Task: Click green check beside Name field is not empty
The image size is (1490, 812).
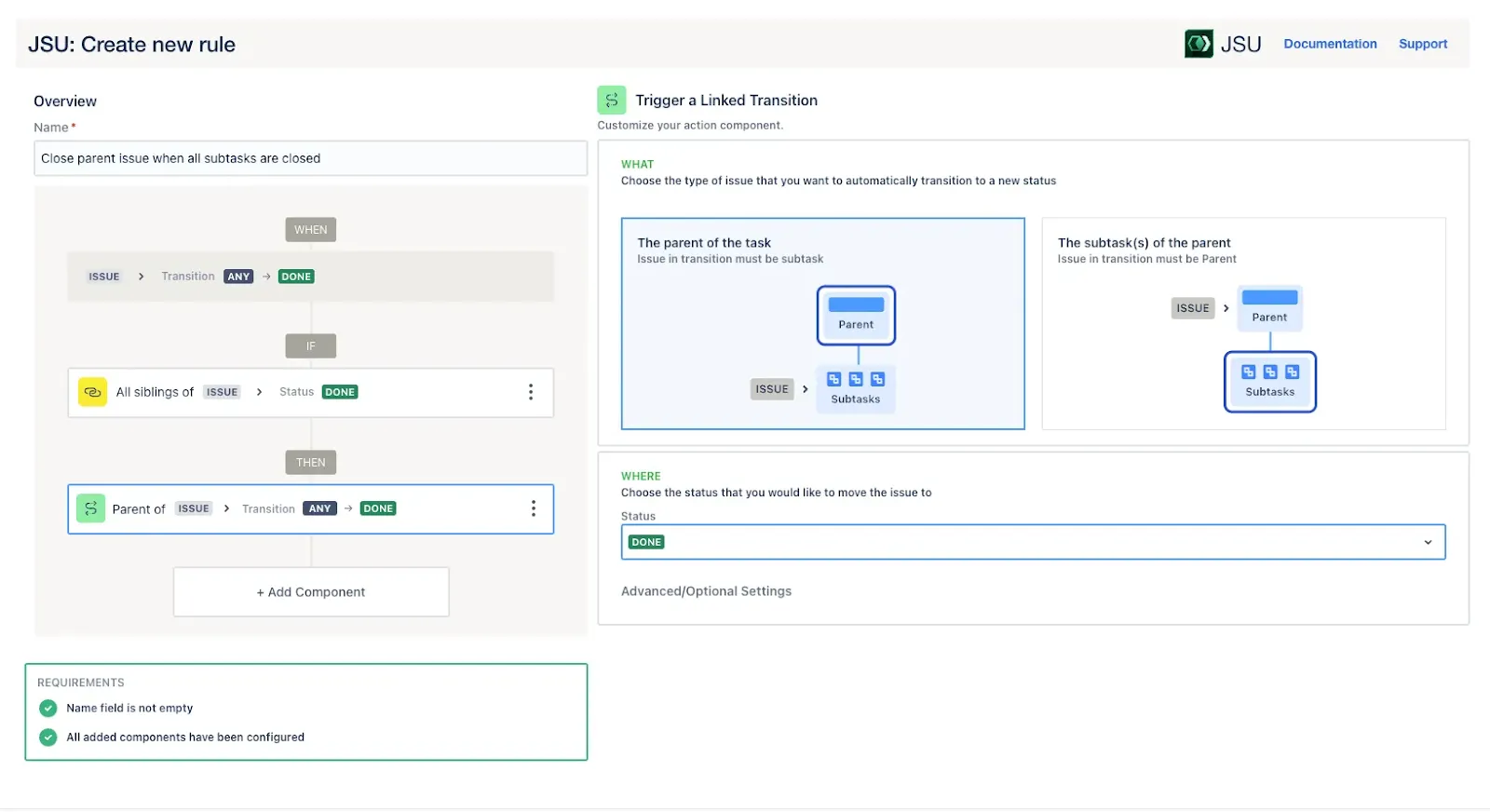Action: click(x=48, y=709)
